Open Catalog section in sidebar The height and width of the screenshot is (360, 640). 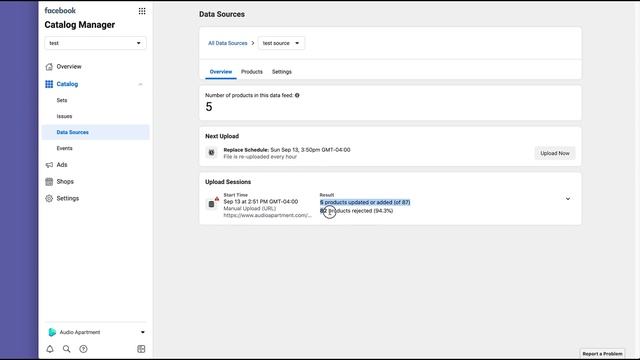[67, 84]
